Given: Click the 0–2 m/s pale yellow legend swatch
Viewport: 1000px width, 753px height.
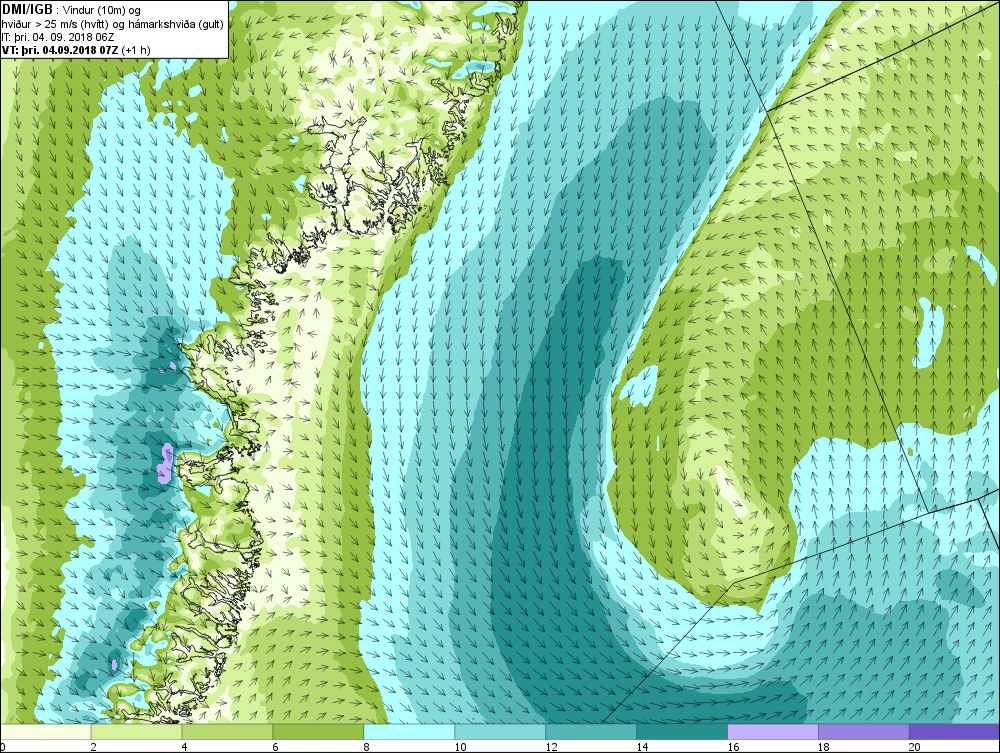Looking at the screenshot, I should (46, 732).
